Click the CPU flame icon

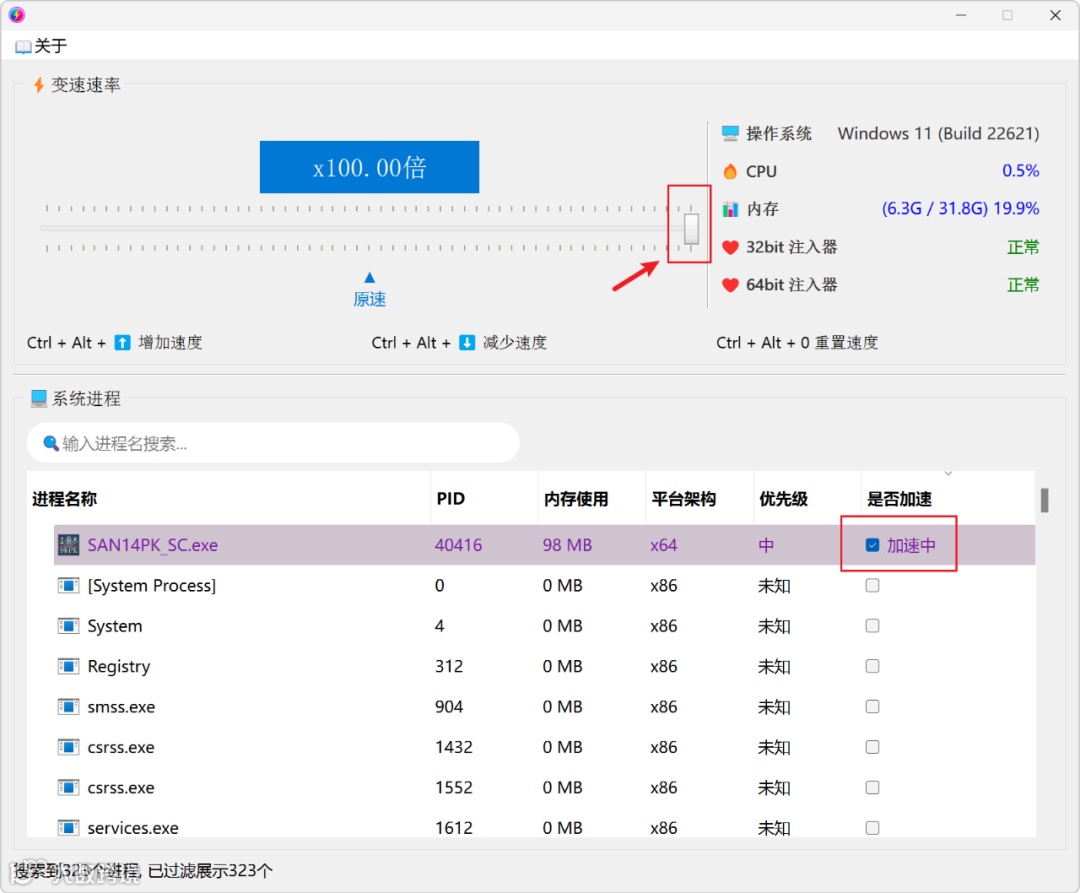[730, 171]
